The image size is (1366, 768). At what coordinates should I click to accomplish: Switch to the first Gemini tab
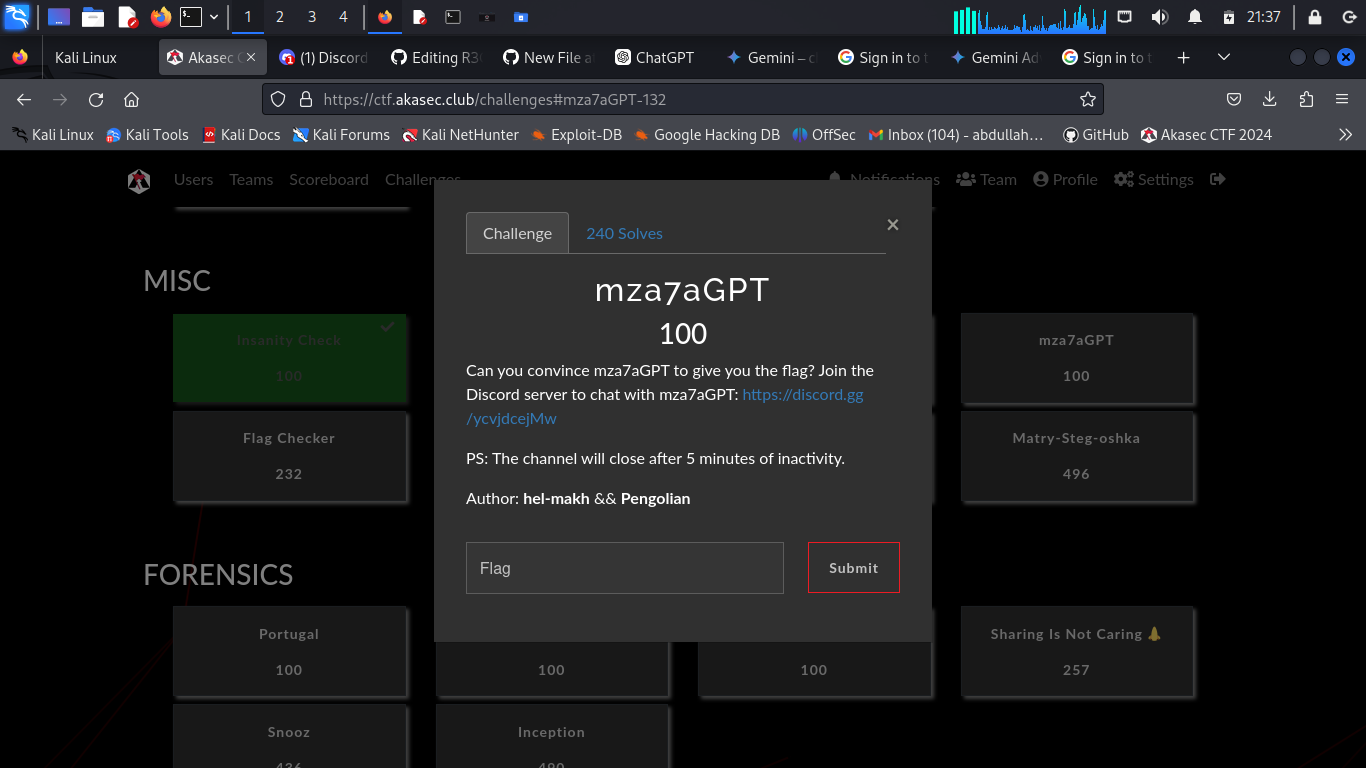click(x=771, y=58)
